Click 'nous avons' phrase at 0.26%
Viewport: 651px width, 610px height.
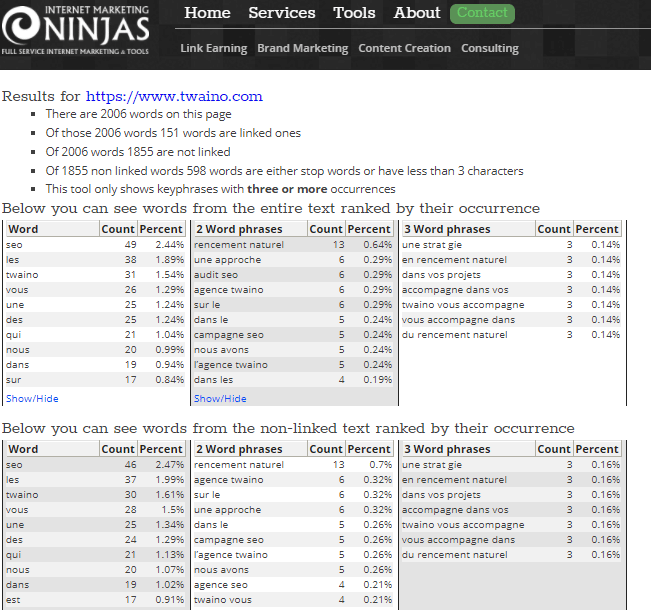pos(221,570)
